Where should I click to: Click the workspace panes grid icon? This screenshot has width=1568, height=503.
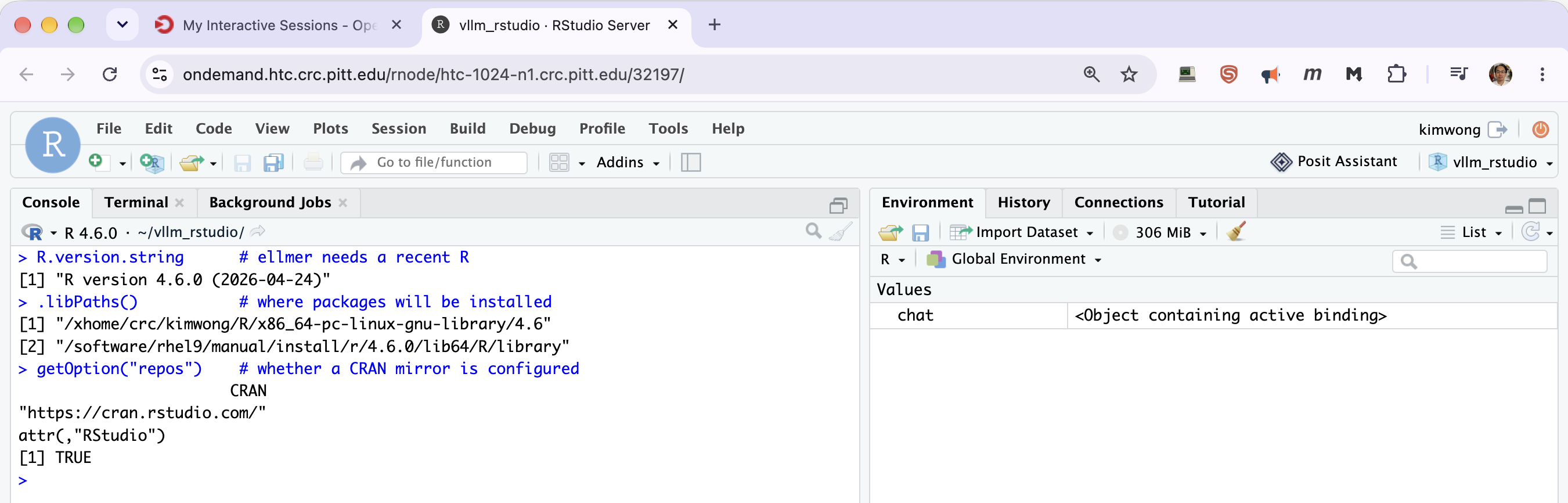(559, 163)
